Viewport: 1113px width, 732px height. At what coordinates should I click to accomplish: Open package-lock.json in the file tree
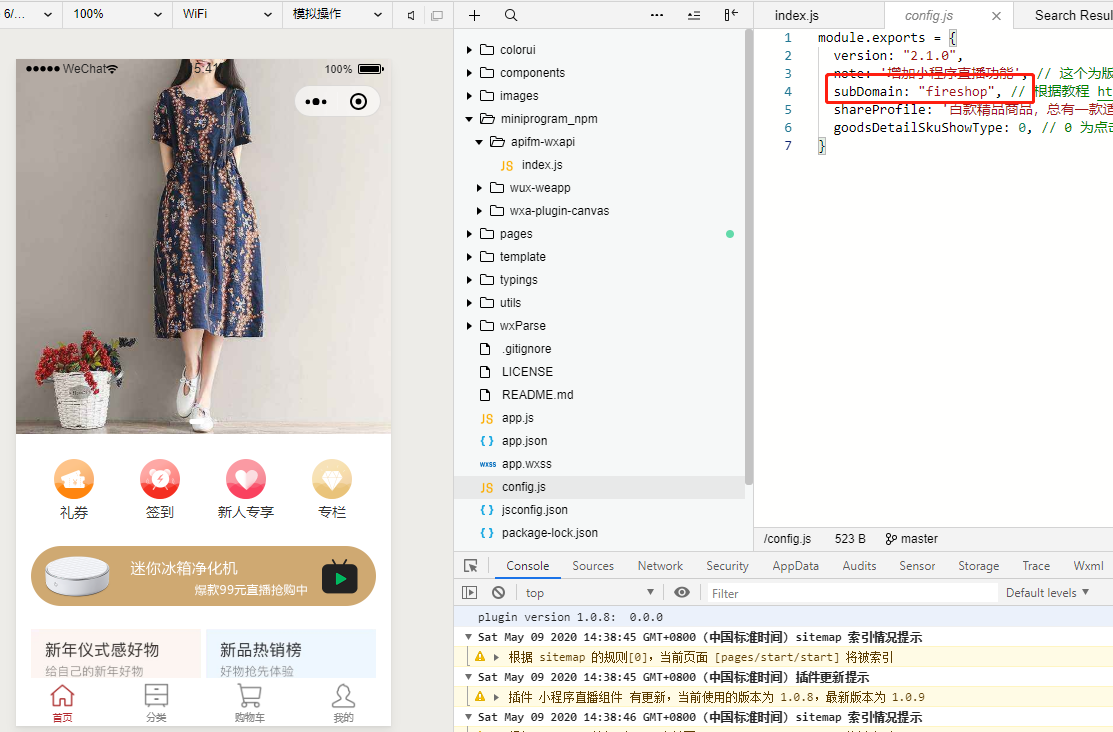pos(549,532)
